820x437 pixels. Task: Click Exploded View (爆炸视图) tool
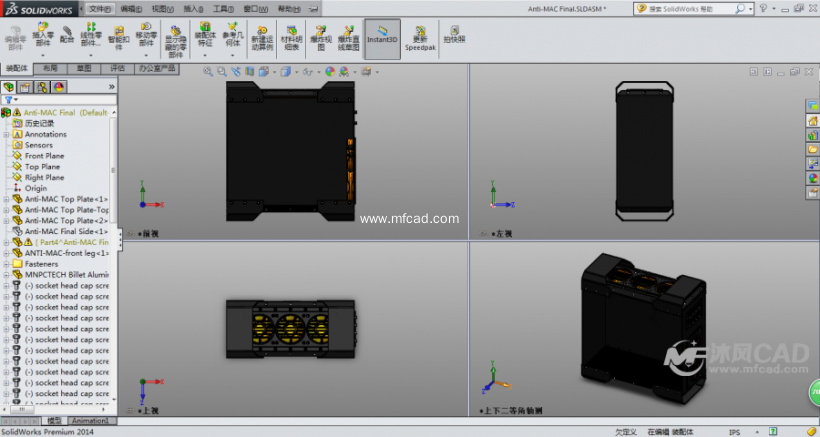point(321,38)
